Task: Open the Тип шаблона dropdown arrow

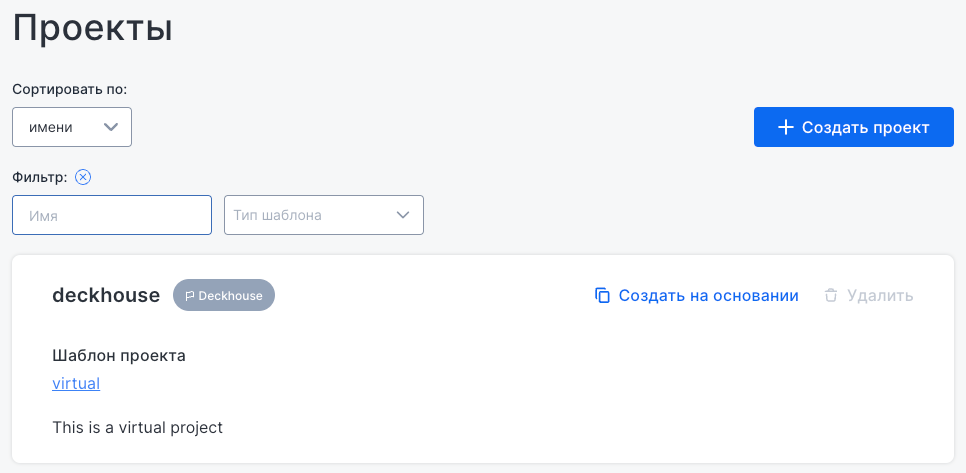Action: pos(403,215)
